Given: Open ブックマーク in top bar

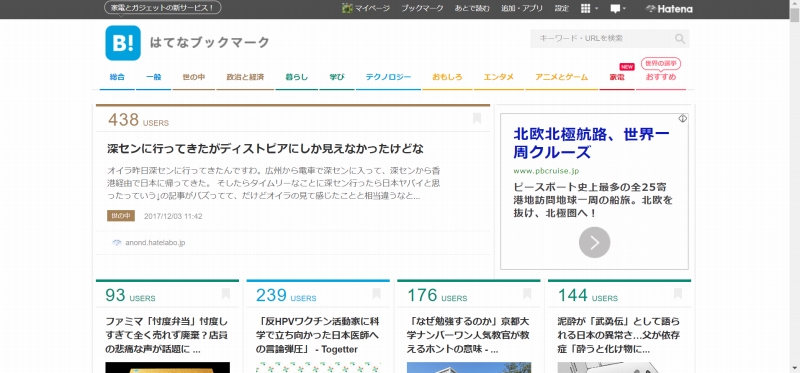Looking at the screenshot, I should click(422, 9).
